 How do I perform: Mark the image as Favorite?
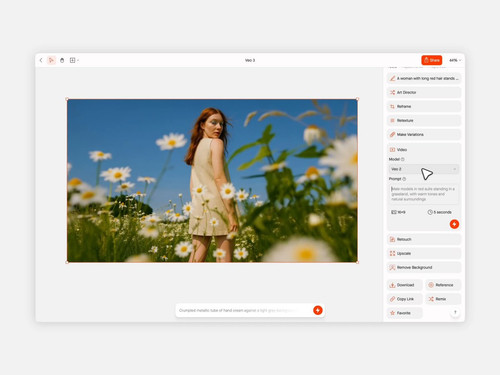click(x=405, y=313)
